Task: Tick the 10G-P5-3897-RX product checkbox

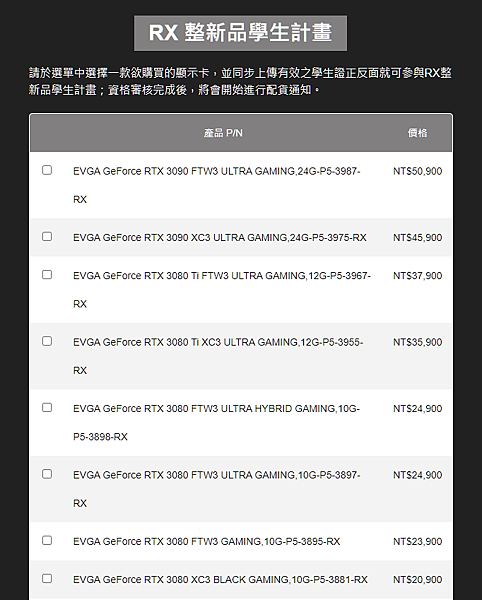Action: pos(47,474)
